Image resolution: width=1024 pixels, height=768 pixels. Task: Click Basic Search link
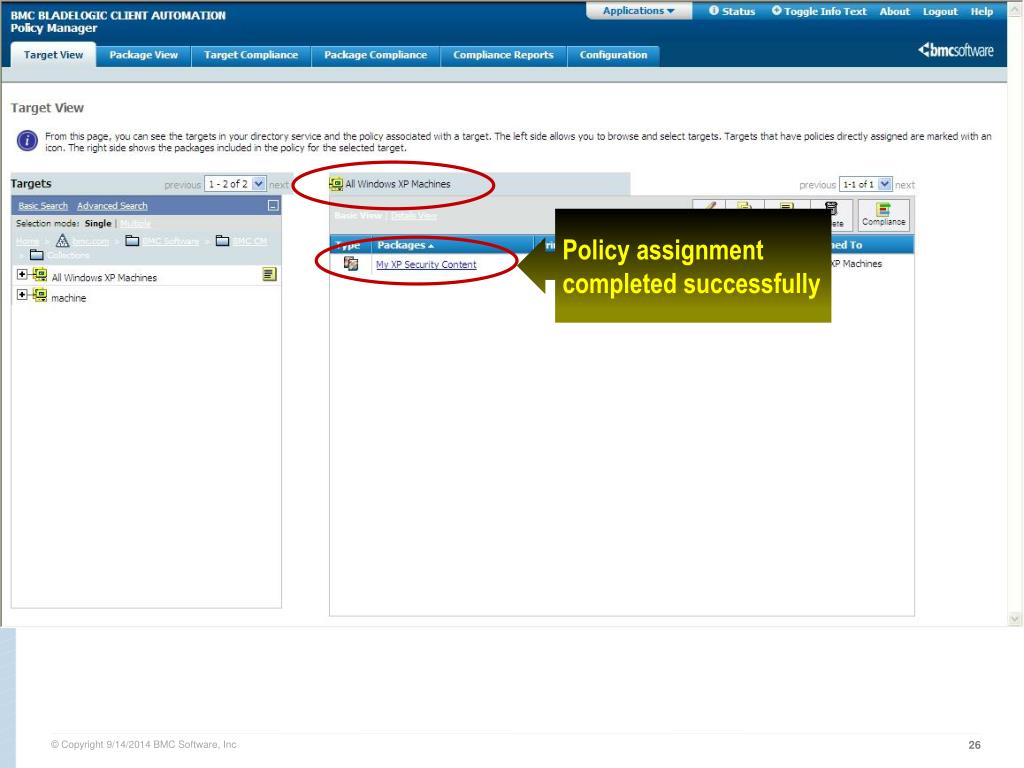[x=43, y=206]
